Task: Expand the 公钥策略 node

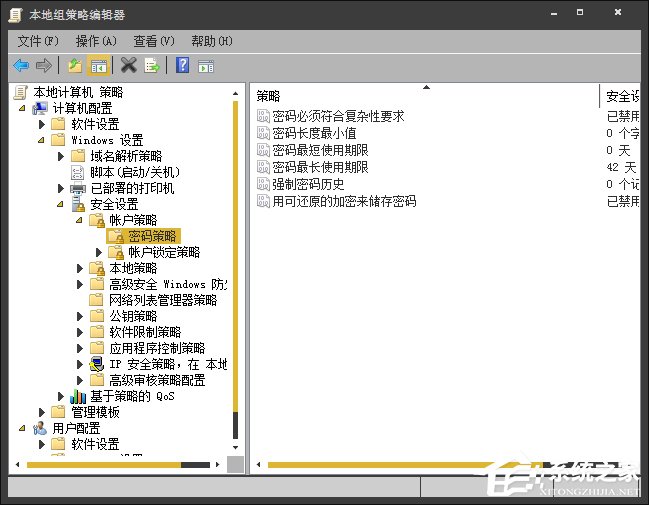Action: coord(80,316)
